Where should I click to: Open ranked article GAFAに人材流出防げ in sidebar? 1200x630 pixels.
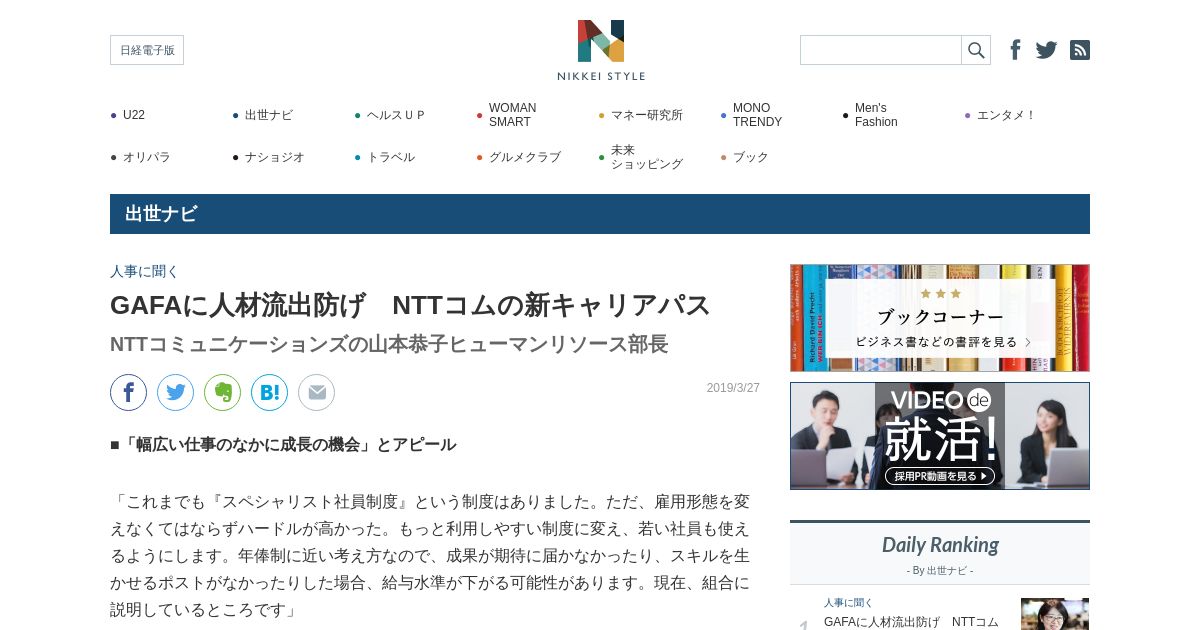[911, 622]
